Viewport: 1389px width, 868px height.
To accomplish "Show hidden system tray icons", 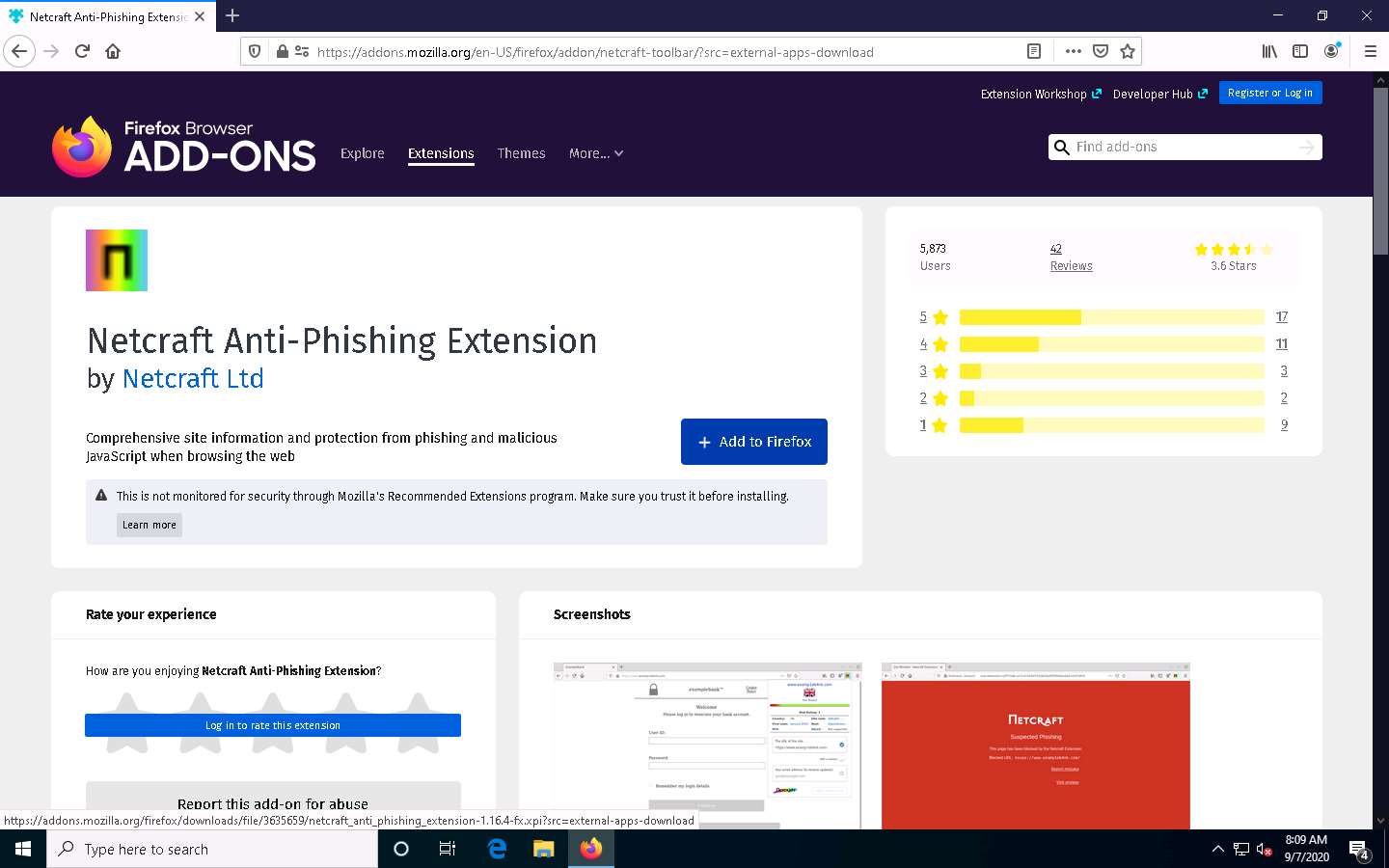I will 1217,849.
